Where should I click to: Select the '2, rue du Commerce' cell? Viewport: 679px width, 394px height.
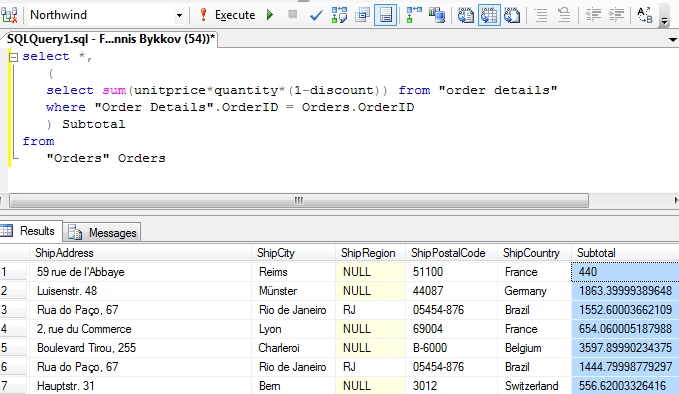click(x=140, y=329)
